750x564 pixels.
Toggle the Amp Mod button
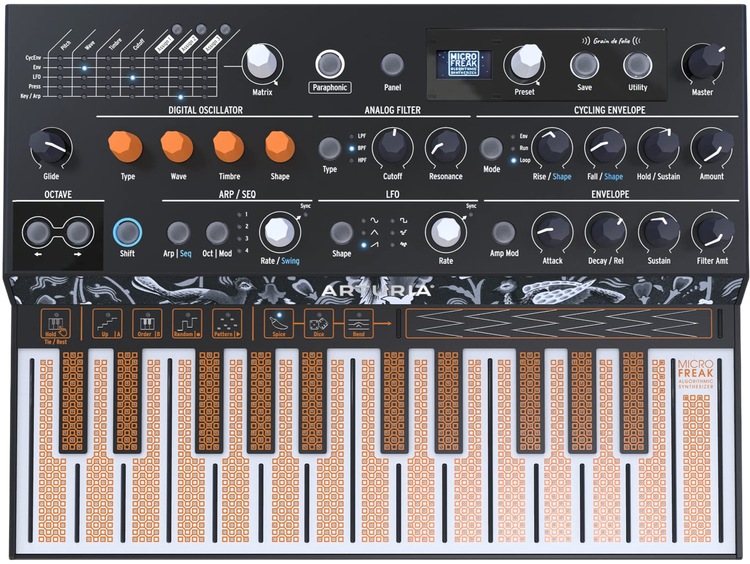pos(504,232)
